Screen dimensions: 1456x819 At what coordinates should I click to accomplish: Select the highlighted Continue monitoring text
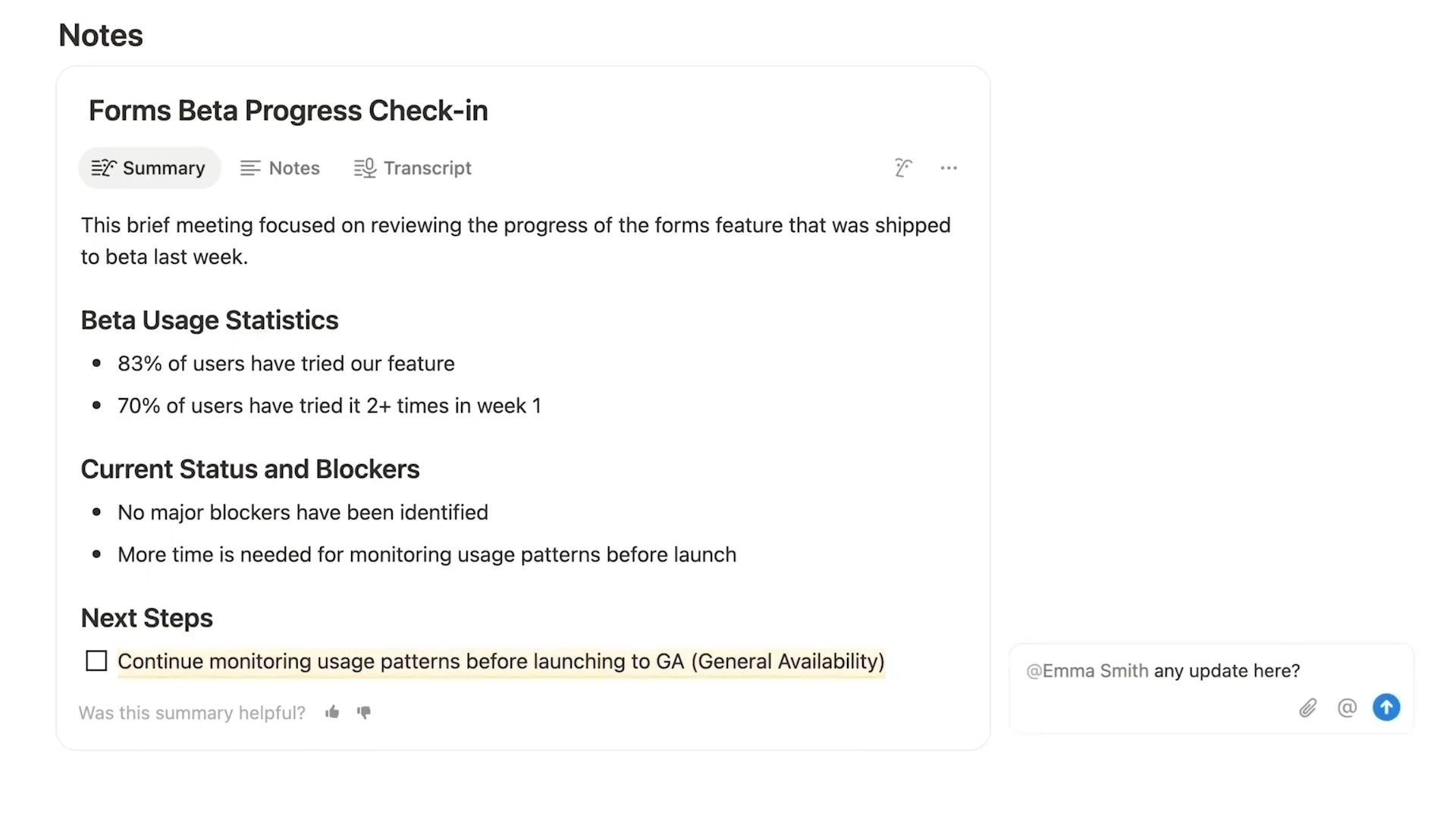click(x=500, y=661)
